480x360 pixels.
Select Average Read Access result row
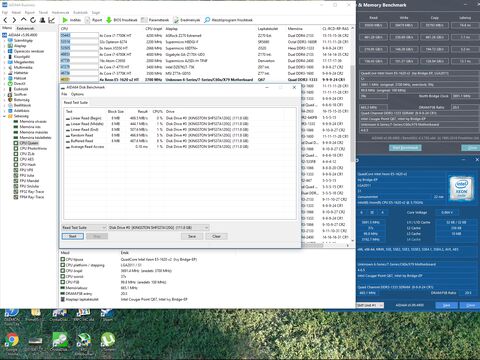pos(180,147)
